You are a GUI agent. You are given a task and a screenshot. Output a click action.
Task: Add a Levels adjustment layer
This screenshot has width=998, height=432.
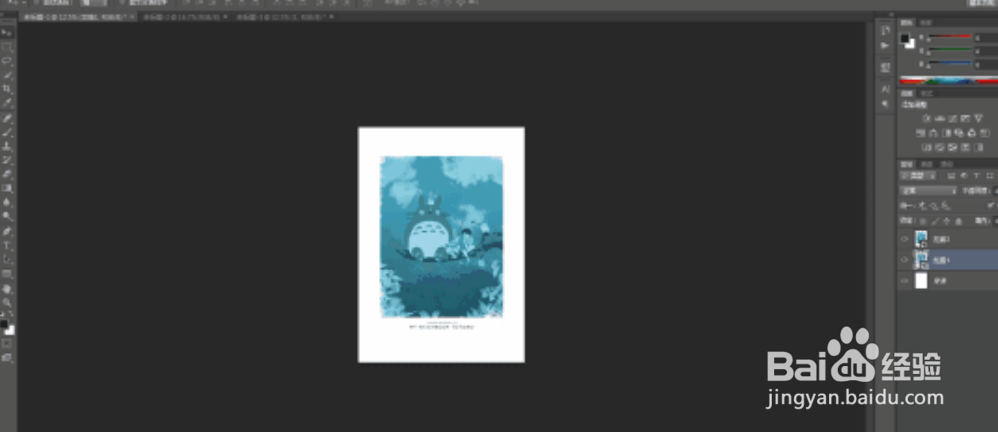[939, 118]
